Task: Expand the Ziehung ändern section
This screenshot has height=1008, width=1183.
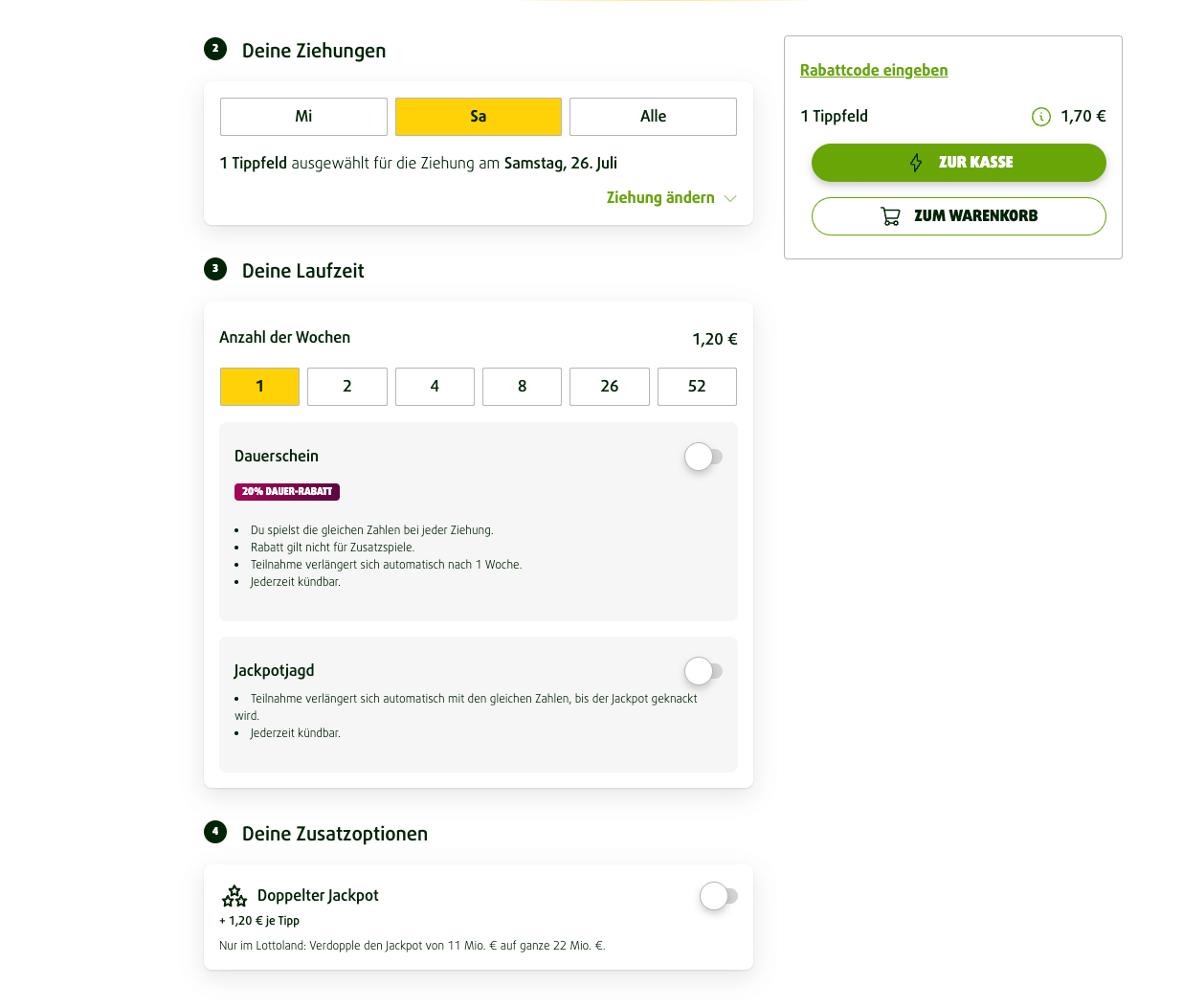Action: (660, 198)
